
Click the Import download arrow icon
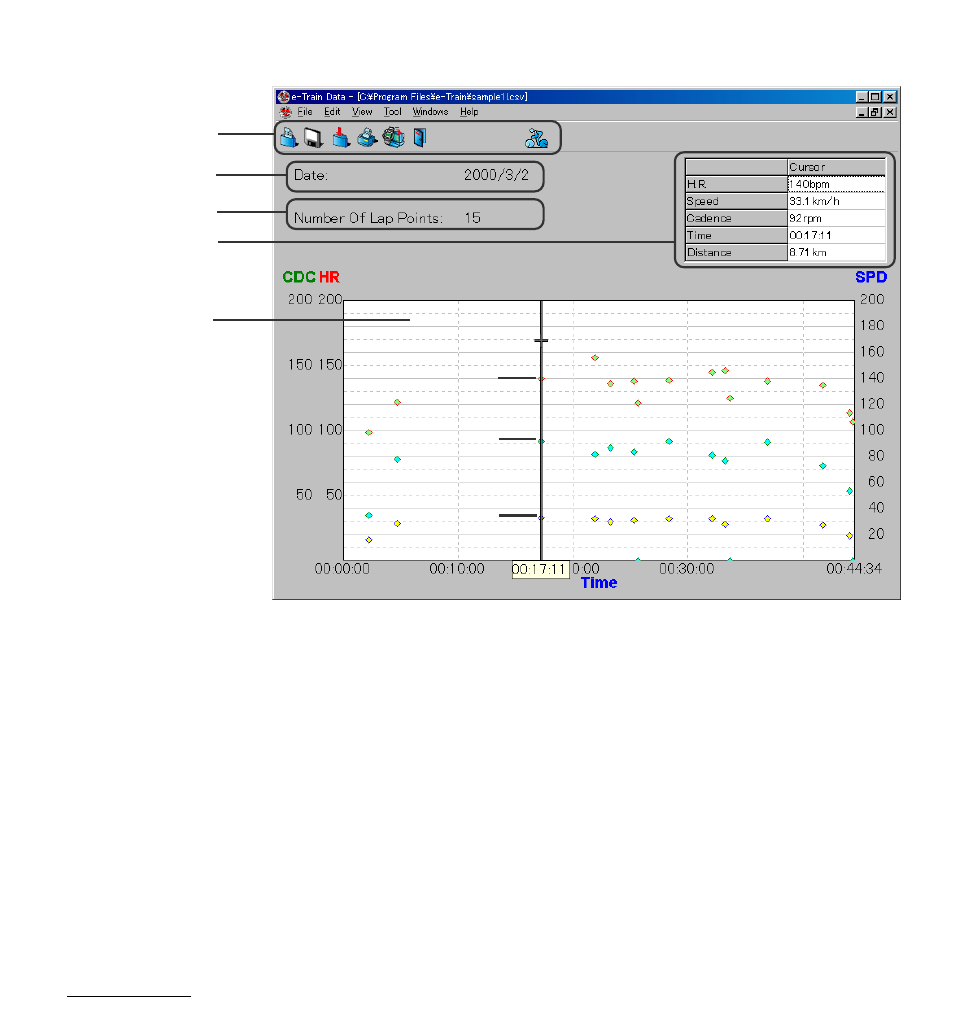[341, 137]
